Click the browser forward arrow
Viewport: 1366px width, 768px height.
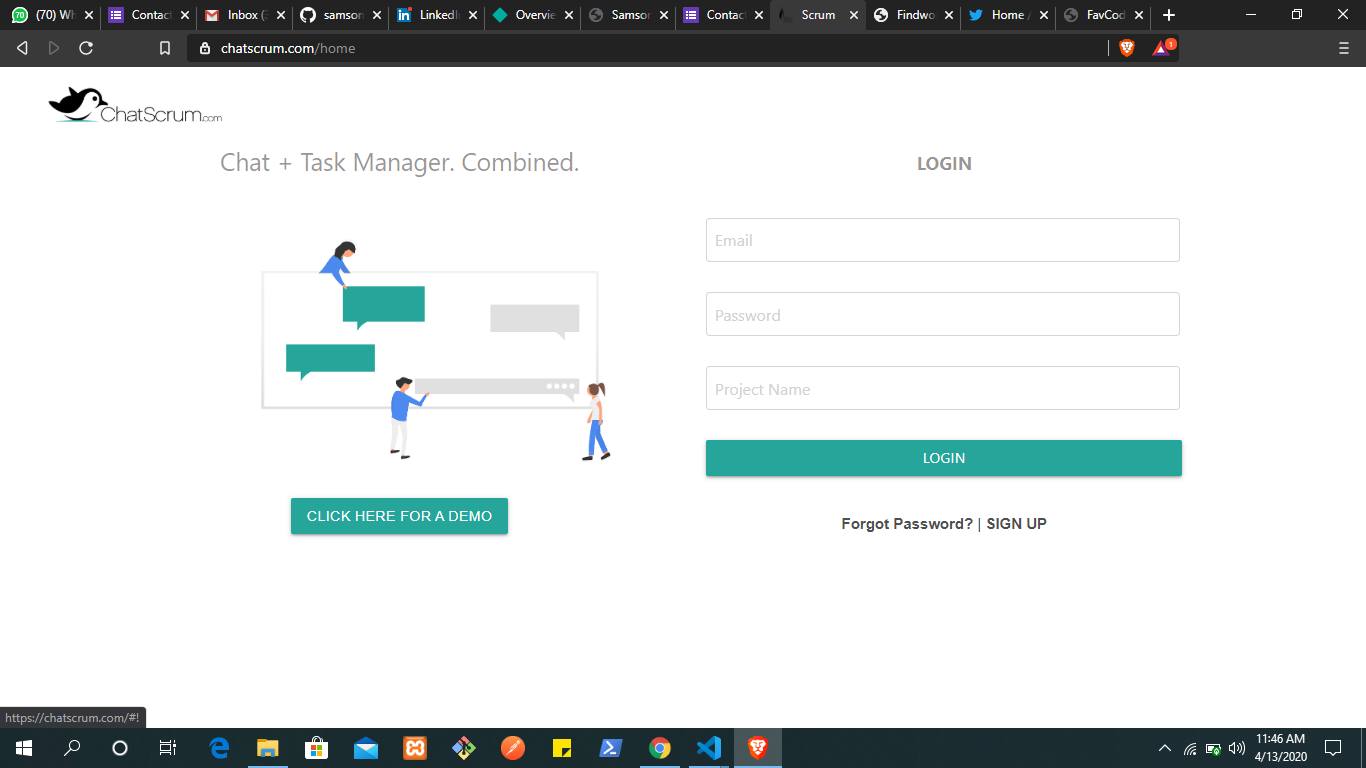point(54,48)
